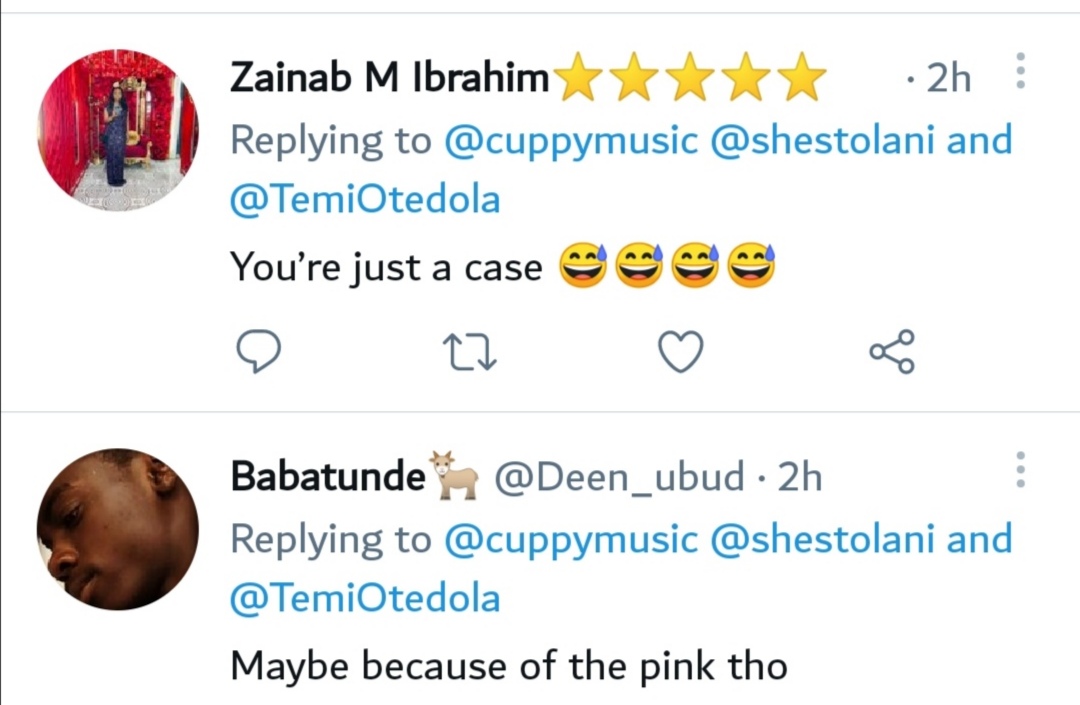Open Zainab M Ibrahim's profile name
Screen dimensions: 1080x705
click(390, 78)
